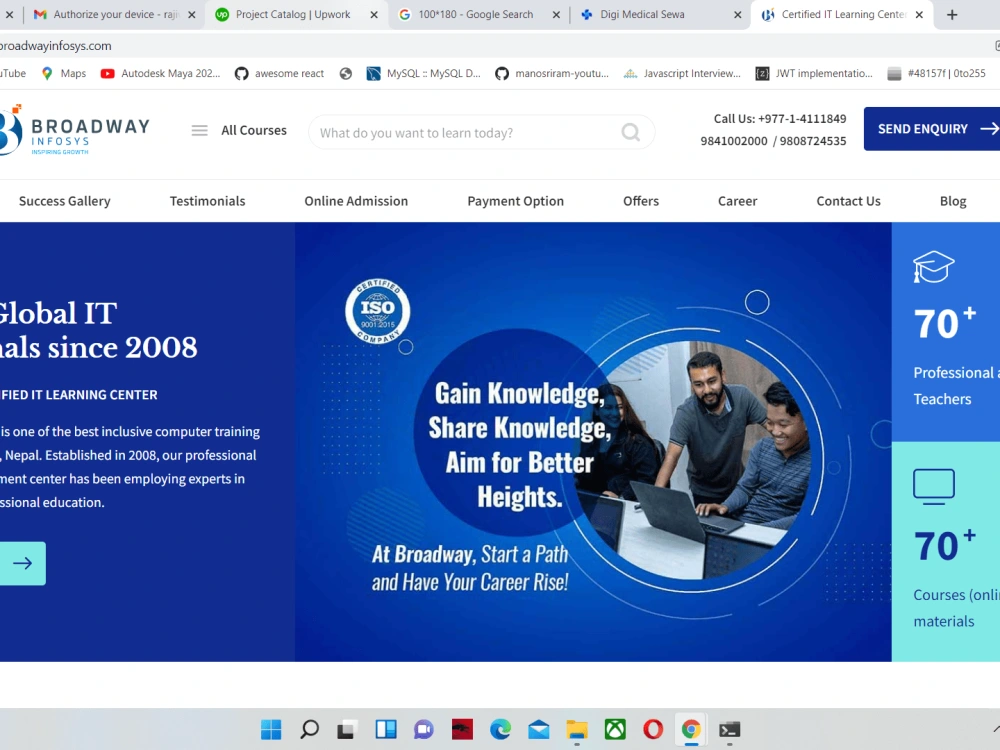Close the Google Search tab

[x=556, y=15]
